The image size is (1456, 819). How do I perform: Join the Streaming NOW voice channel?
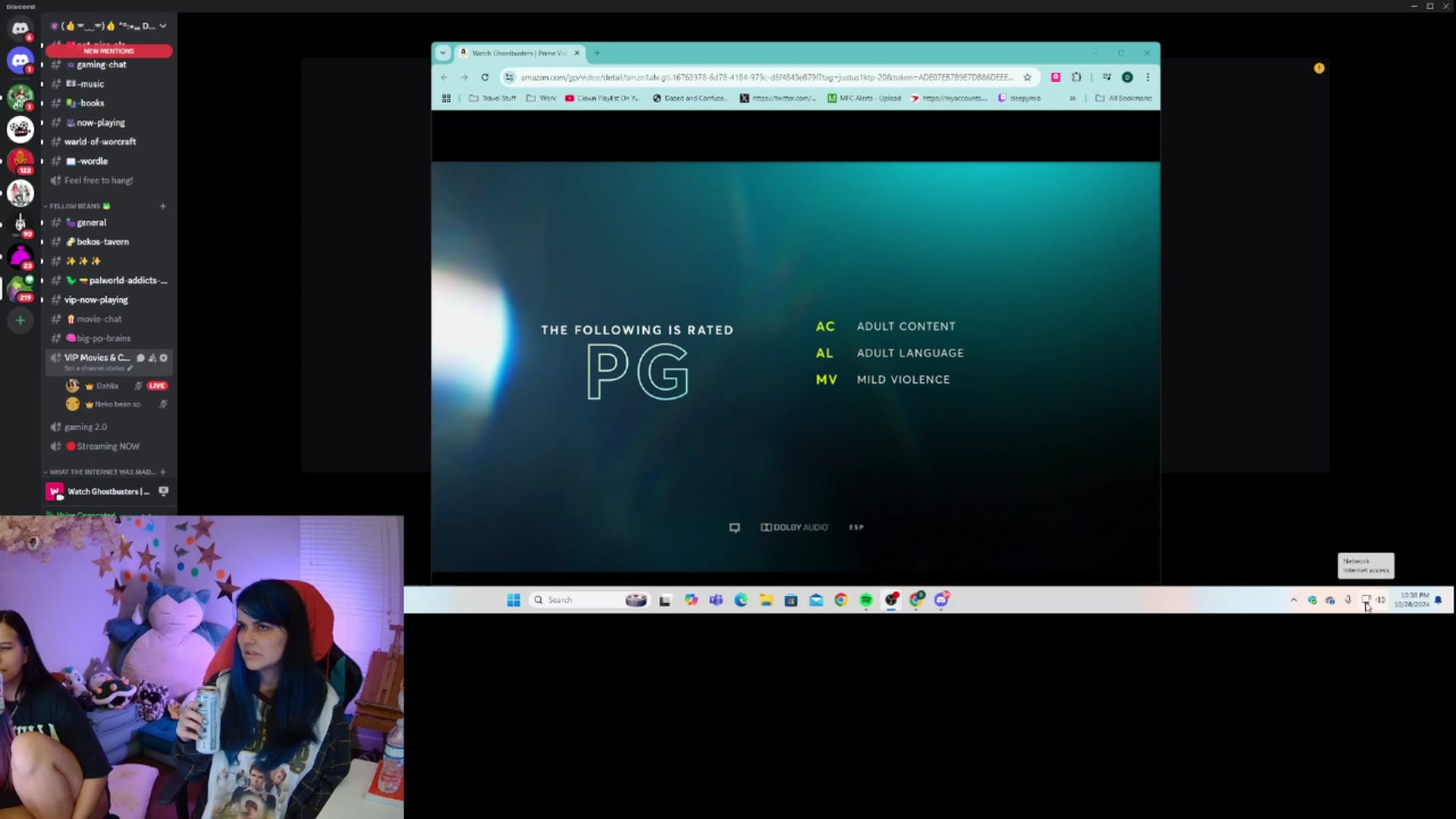106,447
